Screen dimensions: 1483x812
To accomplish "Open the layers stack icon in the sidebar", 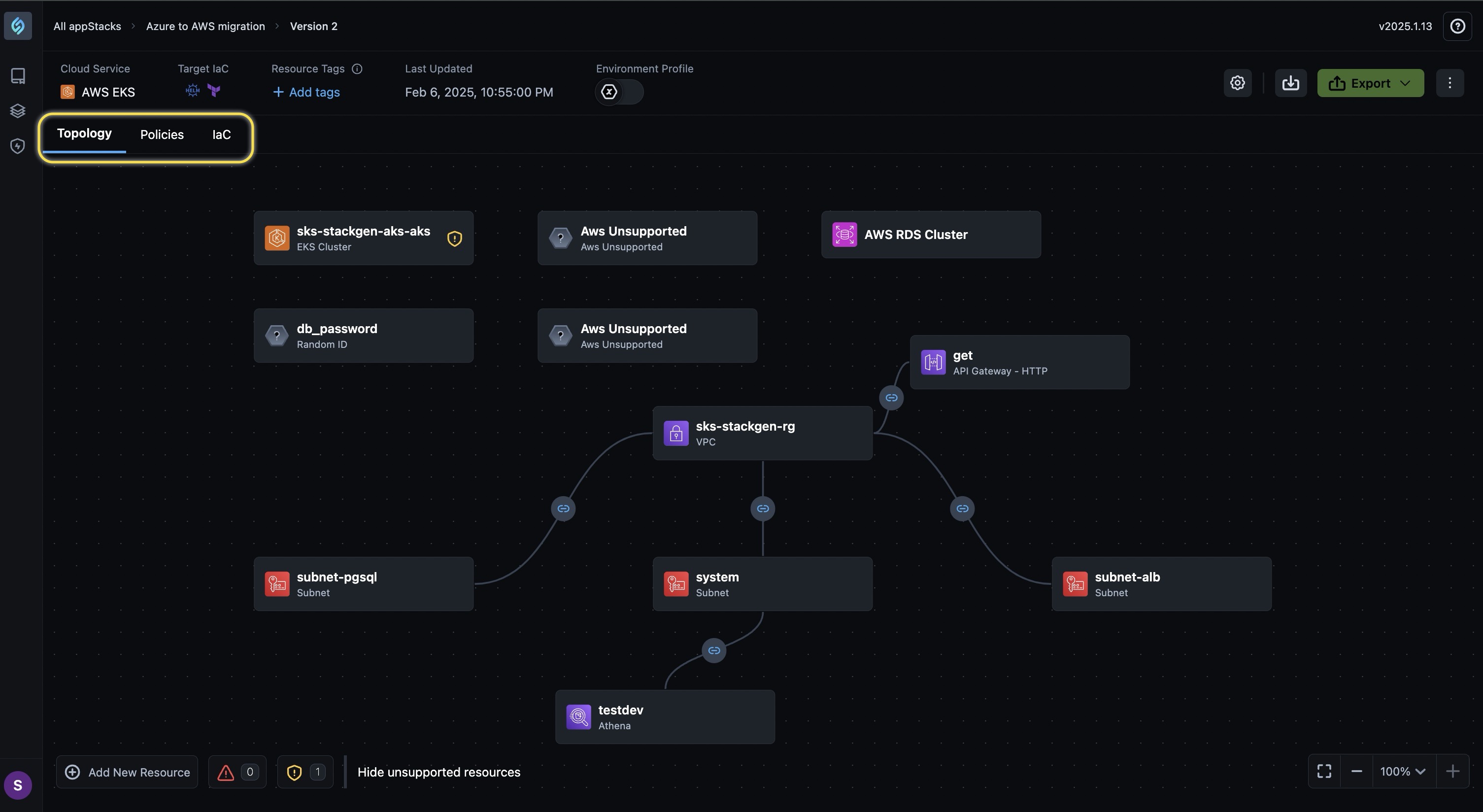I will [x=18, y=110].
